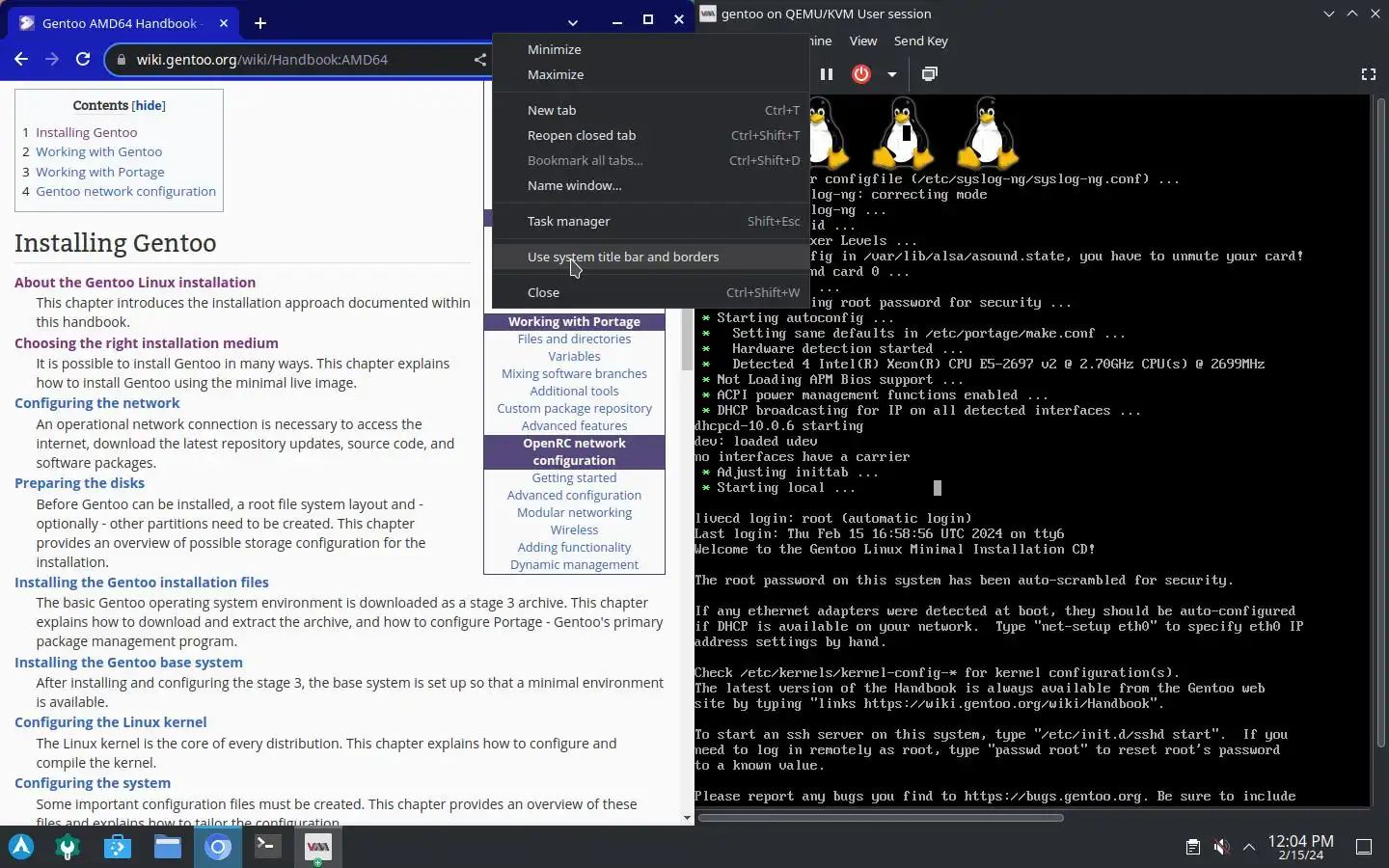Open the Send Key menu
1389x868 pixels.
(x=921, y=41)
